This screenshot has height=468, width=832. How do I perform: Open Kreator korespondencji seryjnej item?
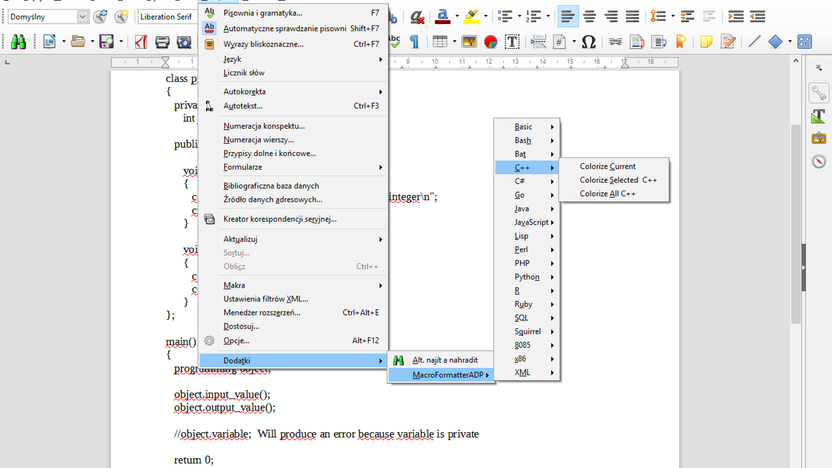click(293, 219)
